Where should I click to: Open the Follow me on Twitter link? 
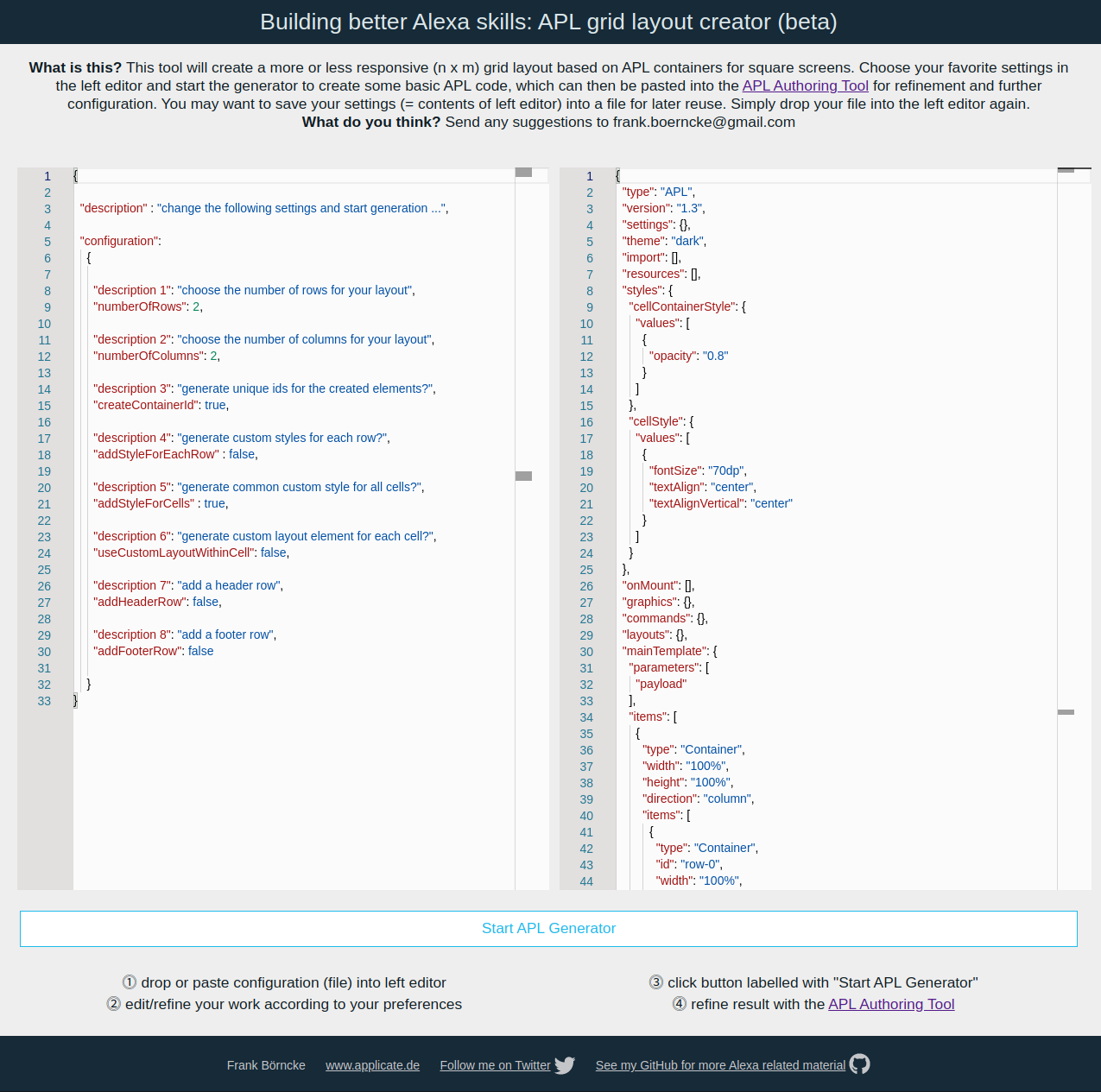(495, 1065)
